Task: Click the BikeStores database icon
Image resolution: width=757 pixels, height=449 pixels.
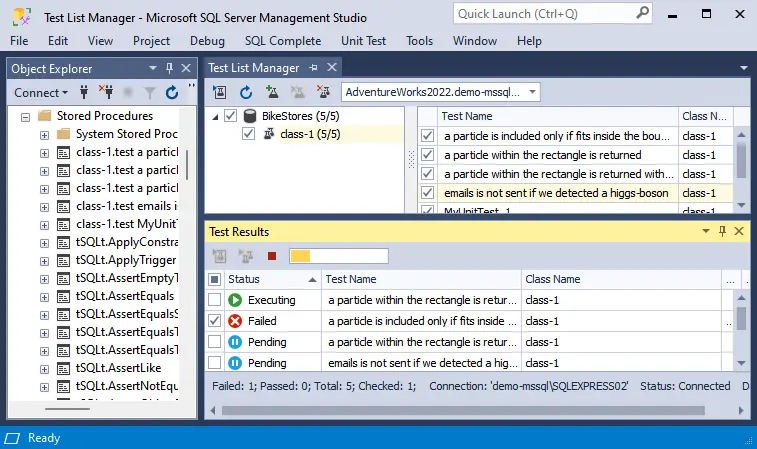Action: click(250, 116)
